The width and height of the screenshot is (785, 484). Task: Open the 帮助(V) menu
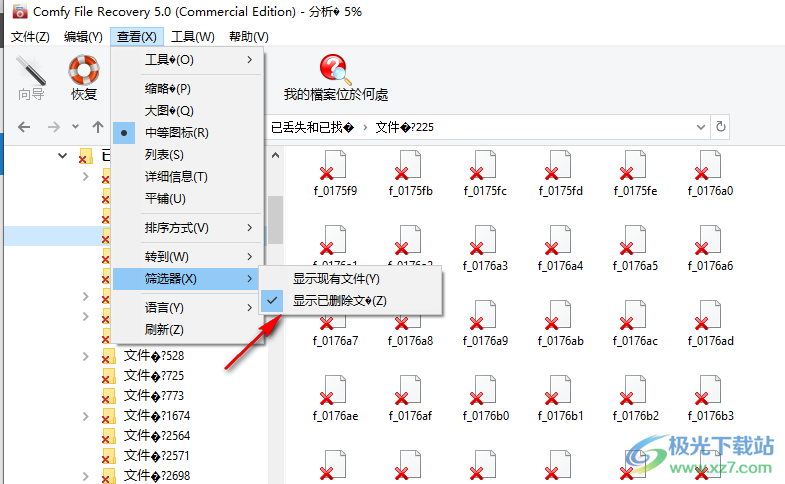(249, 37)
